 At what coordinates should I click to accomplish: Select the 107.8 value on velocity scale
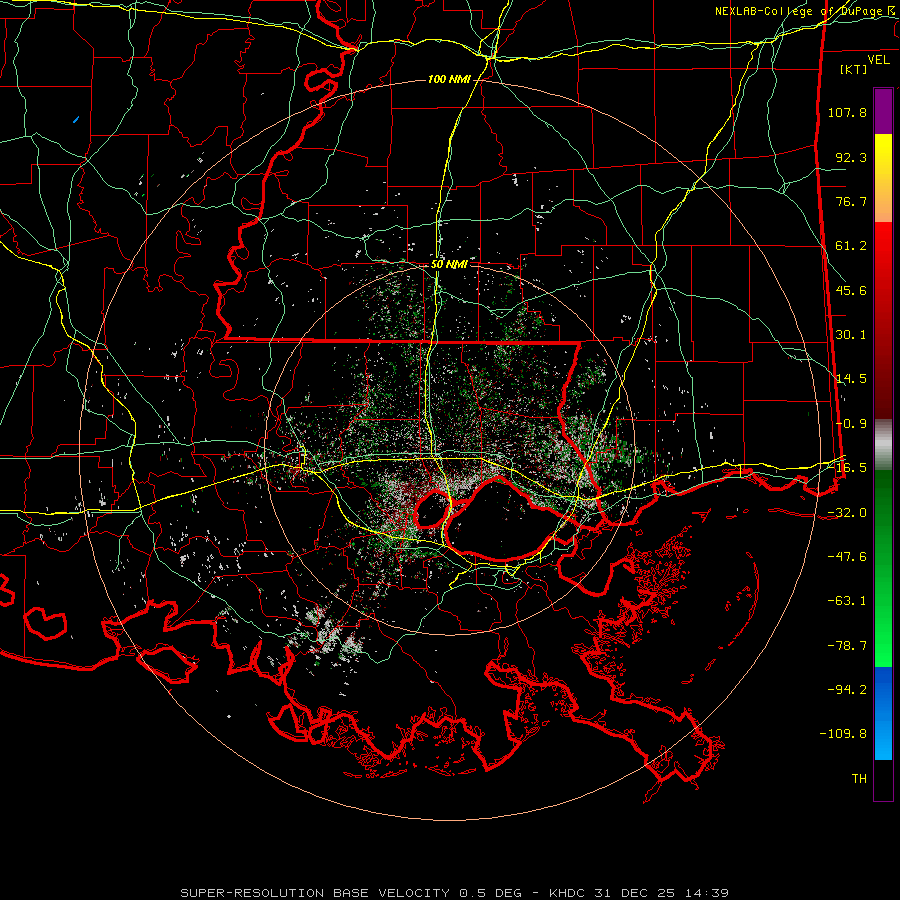847,112
